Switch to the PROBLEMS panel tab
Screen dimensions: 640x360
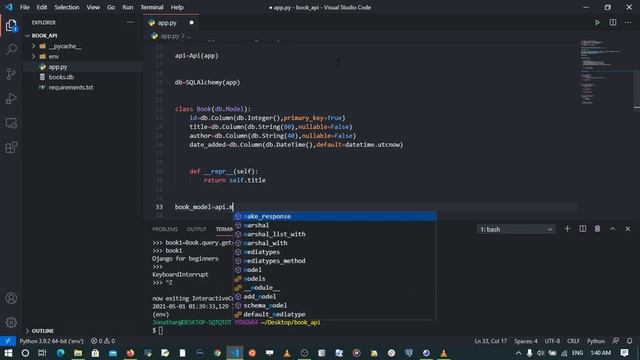click(x=165, y=229)
